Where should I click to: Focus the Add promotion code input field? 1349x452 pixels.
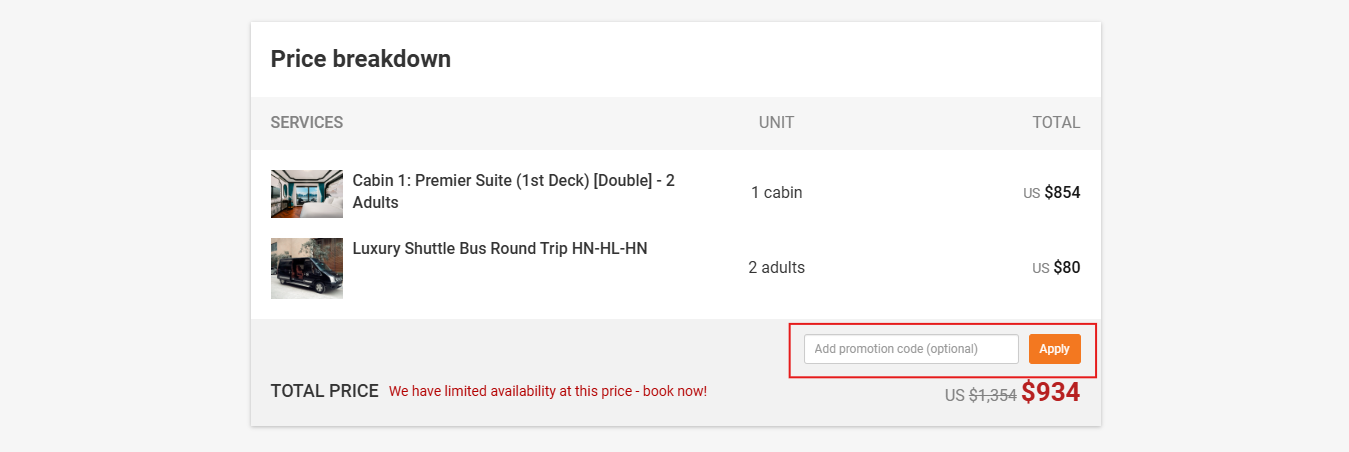pyautogui.click(x=910, y=349)
